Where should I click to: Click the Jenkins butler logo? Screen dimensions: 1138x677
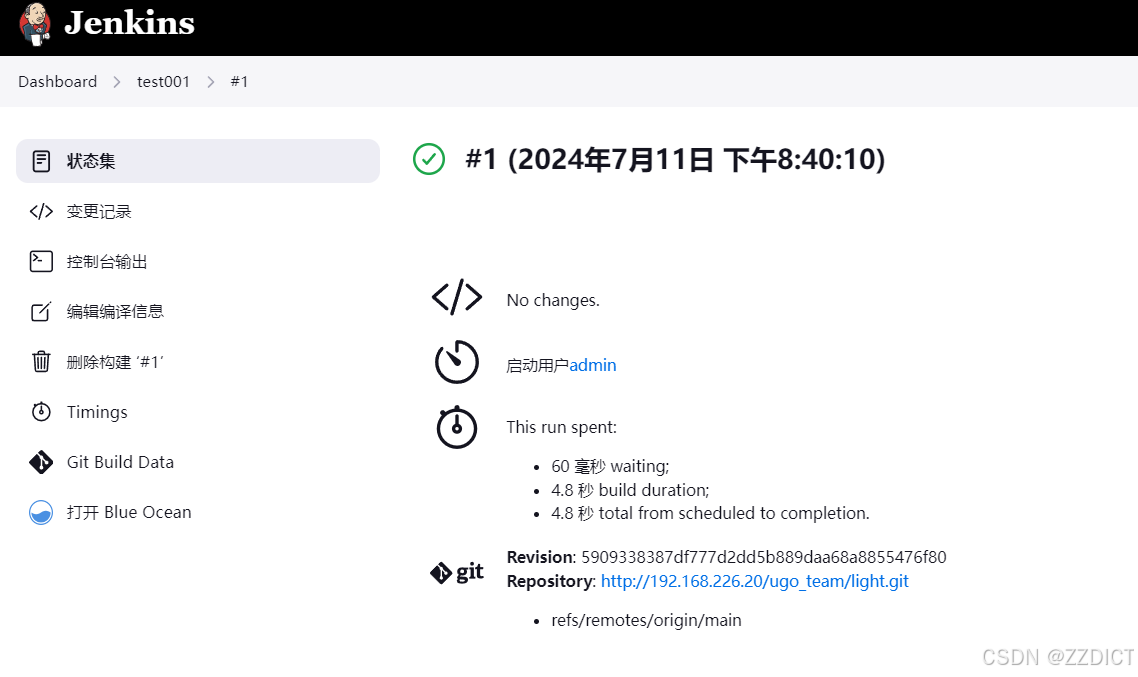[x=35, y=24]
